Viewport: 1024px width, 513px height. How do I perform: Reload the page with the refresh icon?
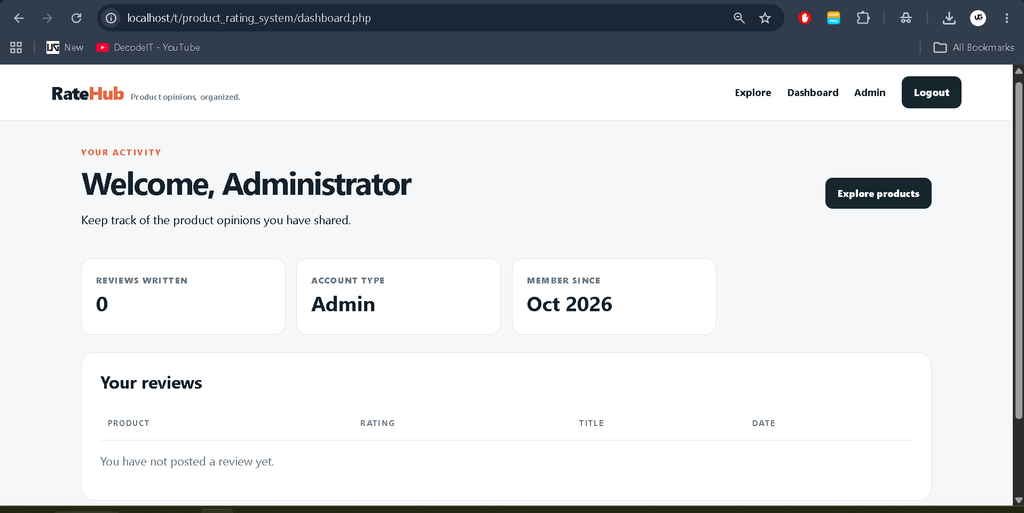[76, 18]
